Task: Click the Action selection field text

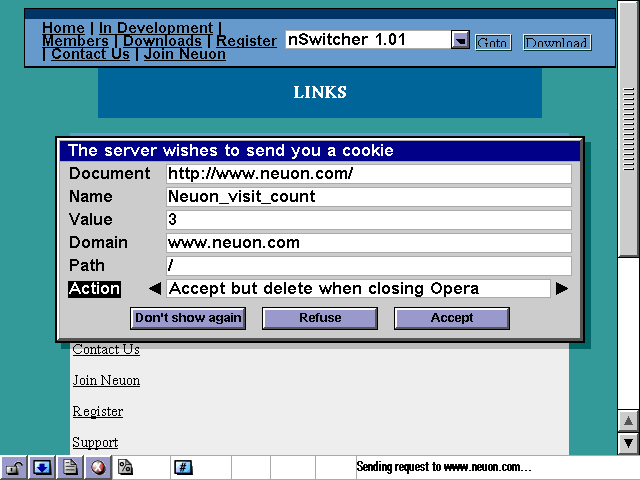Action: (358, 289)
